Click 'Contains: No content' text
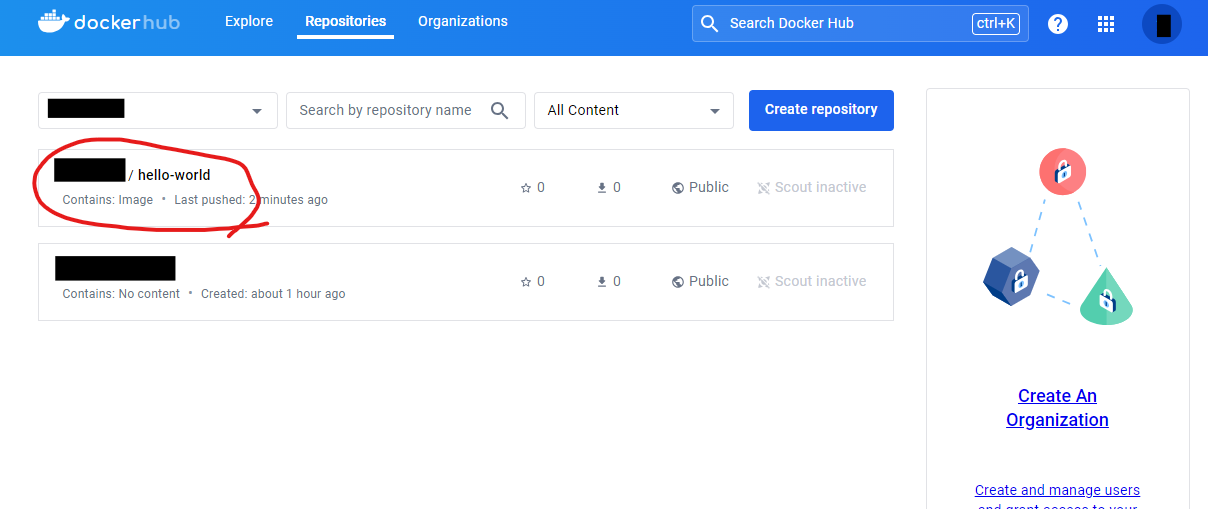This screenshot has width=1208, height=509. 121,294
